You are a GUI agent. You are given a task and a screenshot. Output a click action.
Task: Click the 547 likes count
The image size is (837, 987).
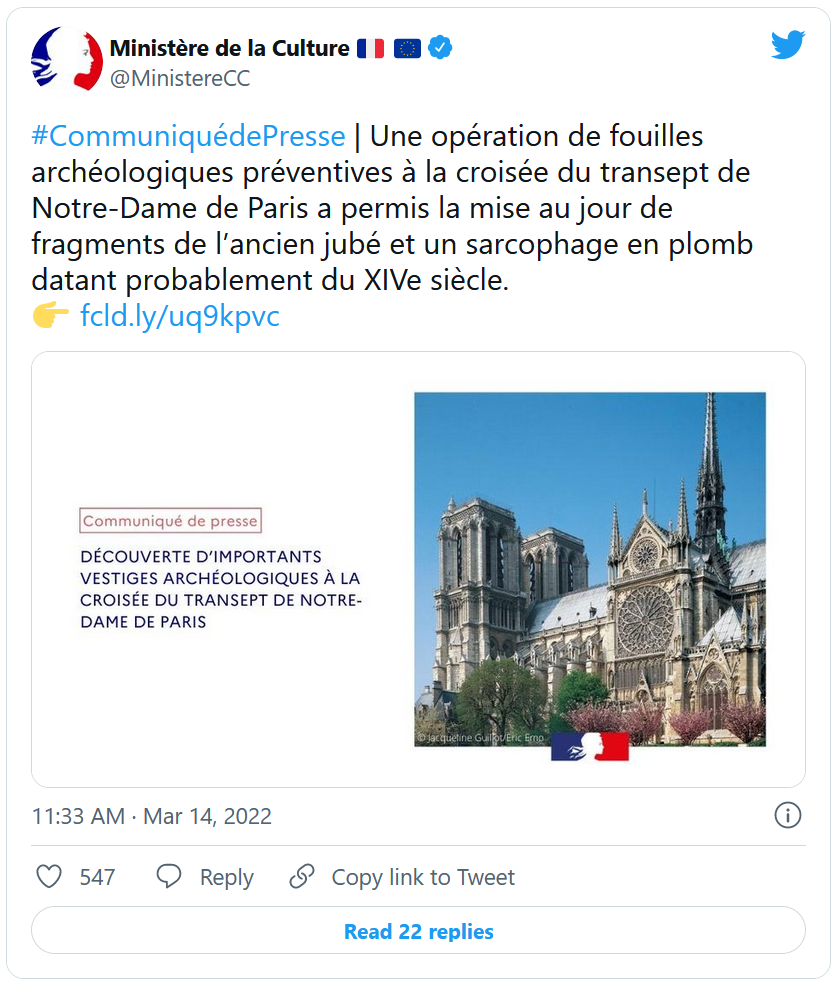pyautogui.click(x=97, y=877)
